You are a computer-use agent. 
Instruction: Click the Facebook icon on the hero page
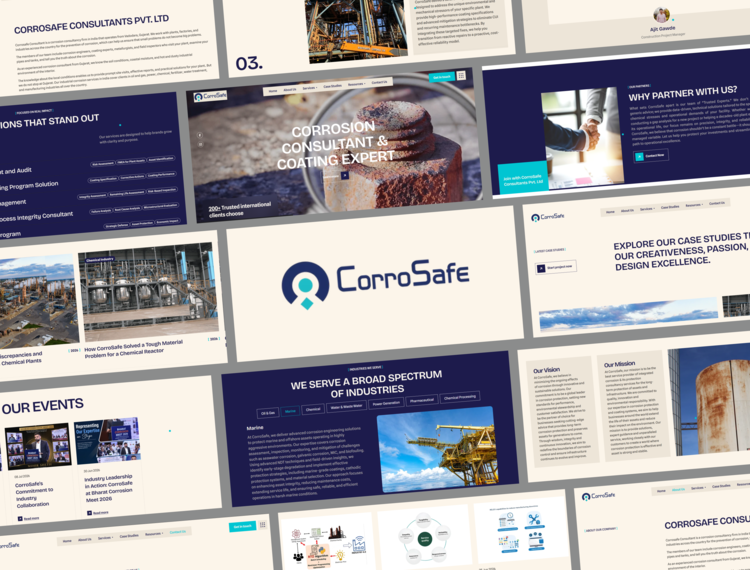[x=200, y=135]
